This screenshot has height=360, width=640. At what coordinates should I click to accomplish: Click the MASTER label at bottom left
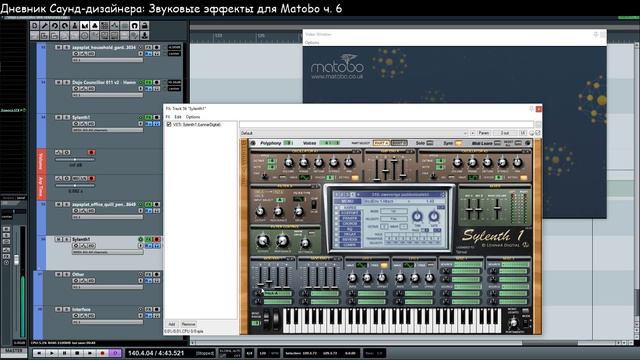pyautogui.click(x=13, y=351)
